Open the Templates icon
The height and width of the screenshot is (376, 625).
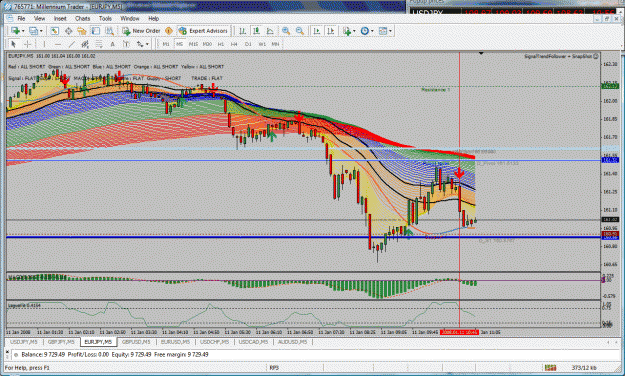[383, 31]
